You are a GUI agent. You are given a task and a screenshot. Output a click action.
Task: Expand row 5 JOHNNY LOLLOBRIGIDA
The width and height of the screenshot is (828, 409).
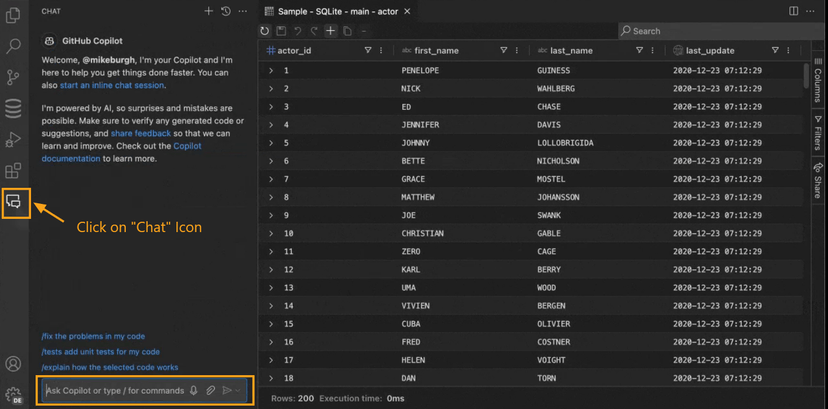click(x=271, y=143)
